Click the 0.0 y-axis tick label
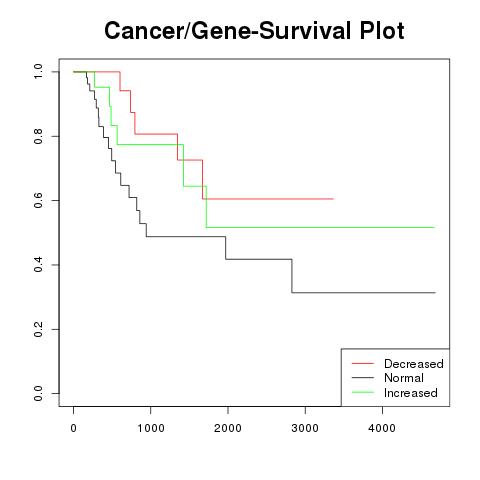 click(x=38, y=393)
